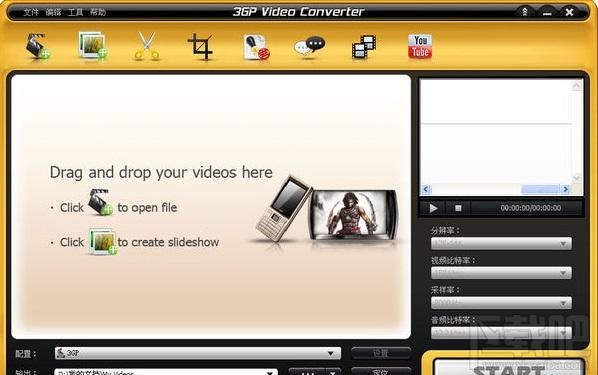This screenshot has width=598, height=375.
Task: Click the browse '...' button next to output path
Action: [x=307, y=372]
